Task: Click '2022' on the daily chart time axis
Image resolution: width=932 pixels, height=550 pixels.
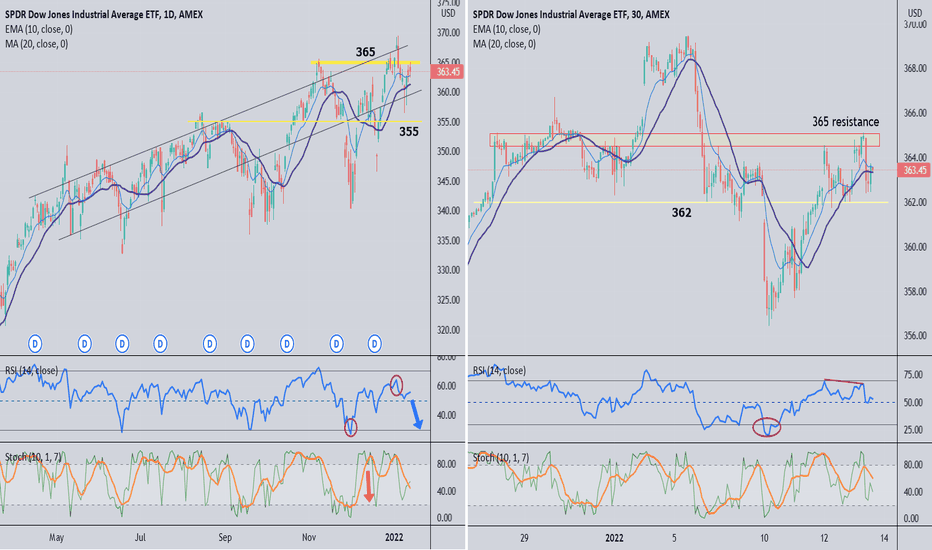Action: [394, 538]
